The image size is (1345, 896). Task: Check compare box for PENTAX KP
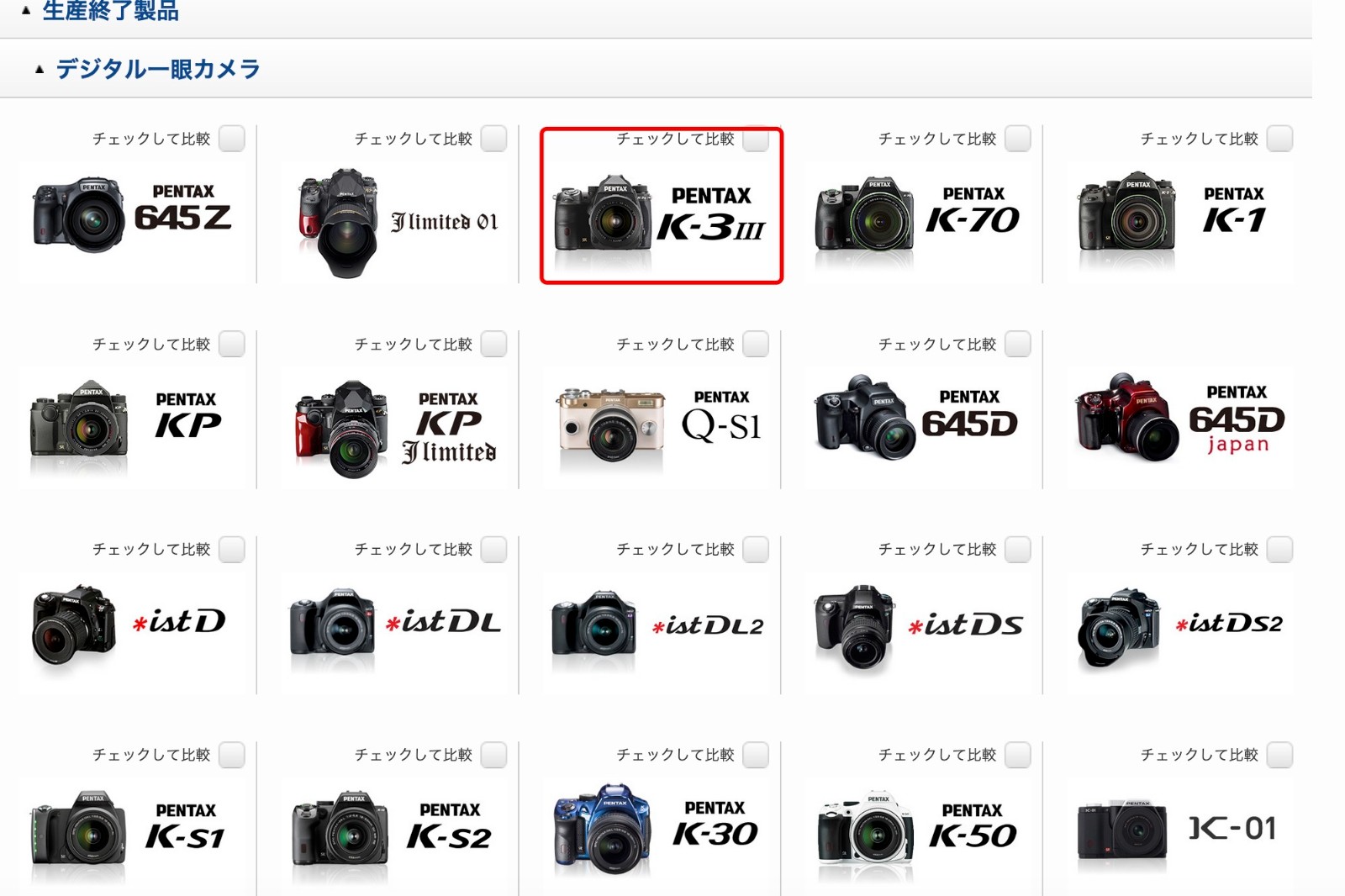232,344
